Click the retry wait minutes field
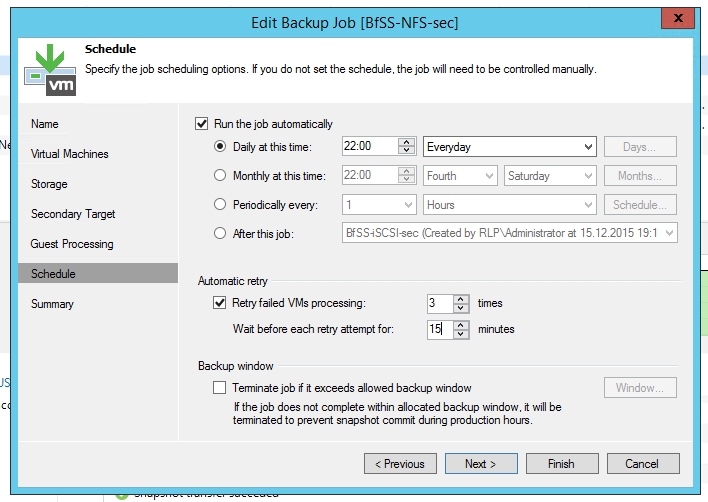The width and height of the screenshot is (708, 502). [438, 329]
